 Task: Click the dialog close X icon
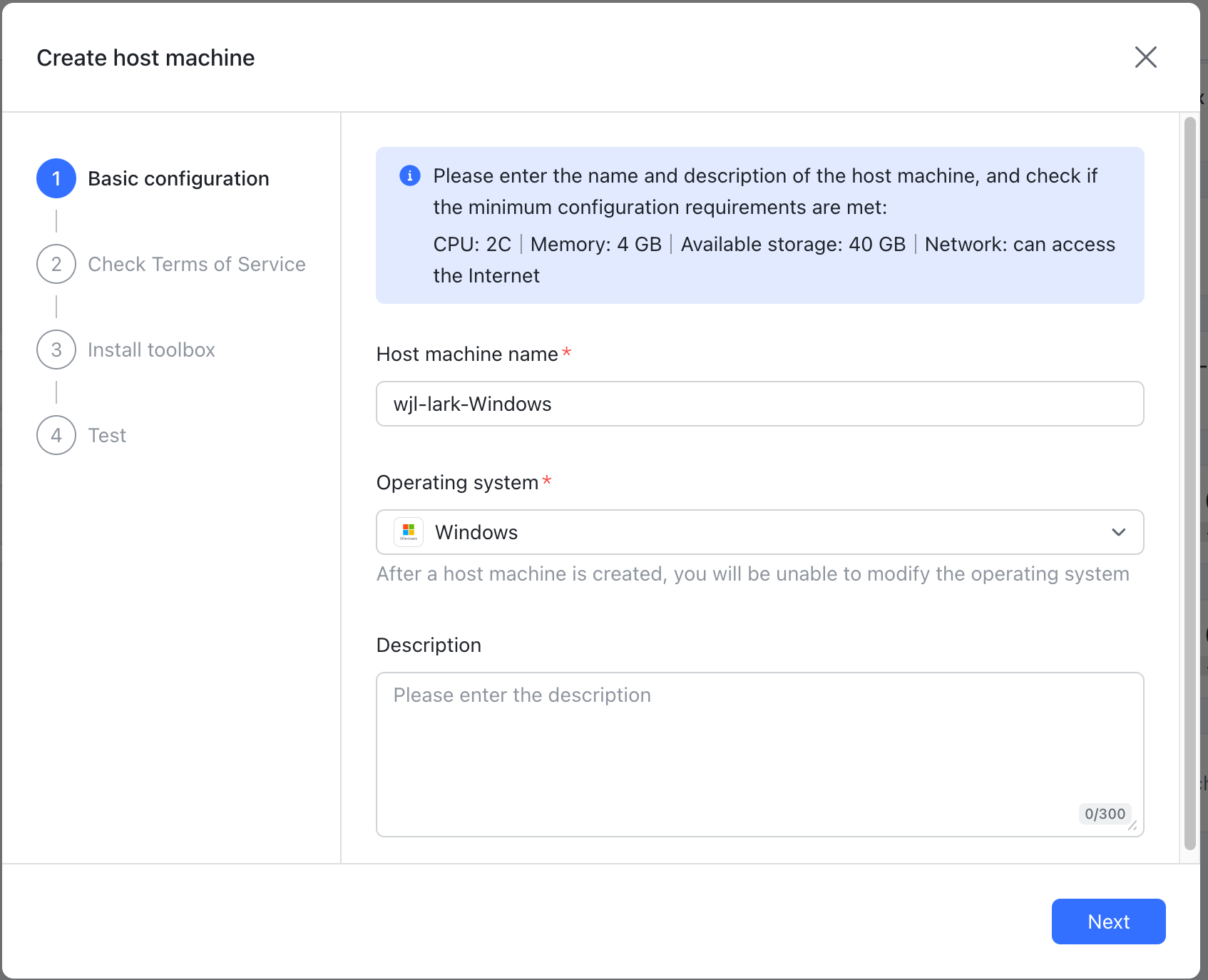click(x=1145, y=57)
